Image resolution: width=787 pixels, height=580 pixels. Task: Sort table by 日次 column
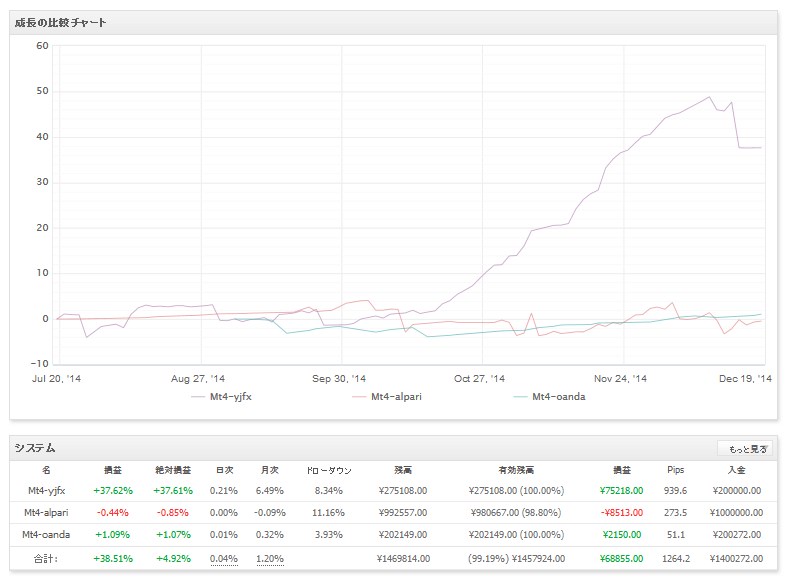pos(224,468)
